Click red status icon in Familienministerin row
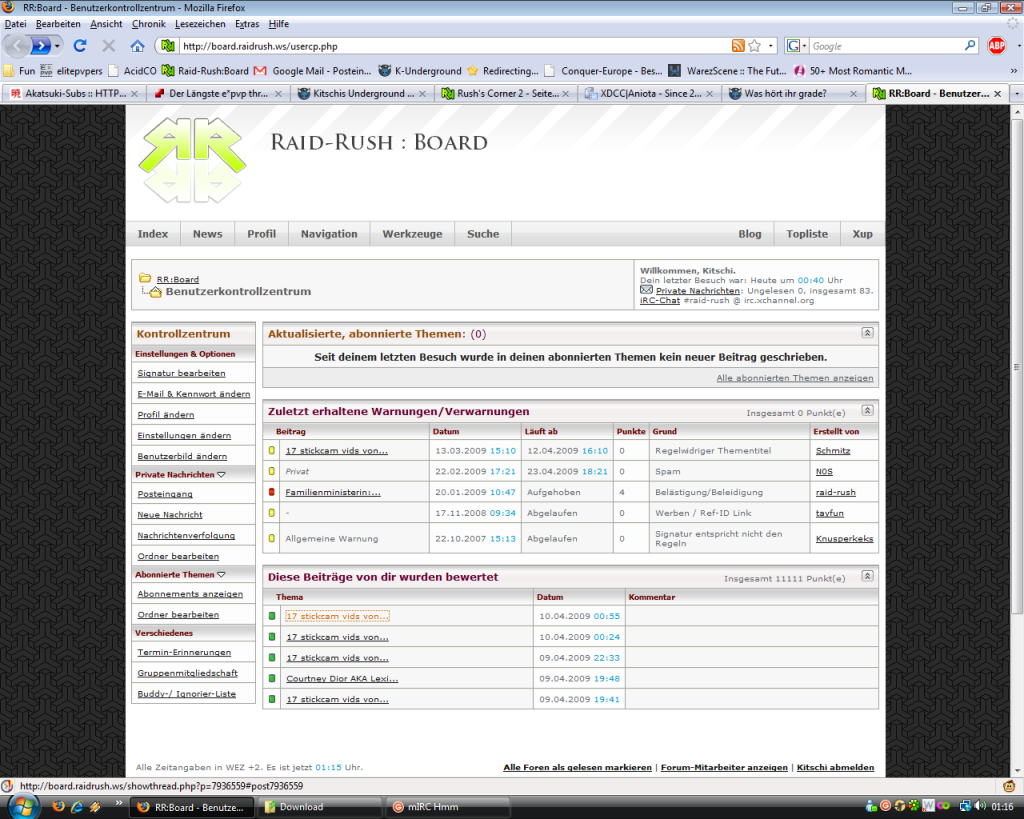 pos(272,492)
